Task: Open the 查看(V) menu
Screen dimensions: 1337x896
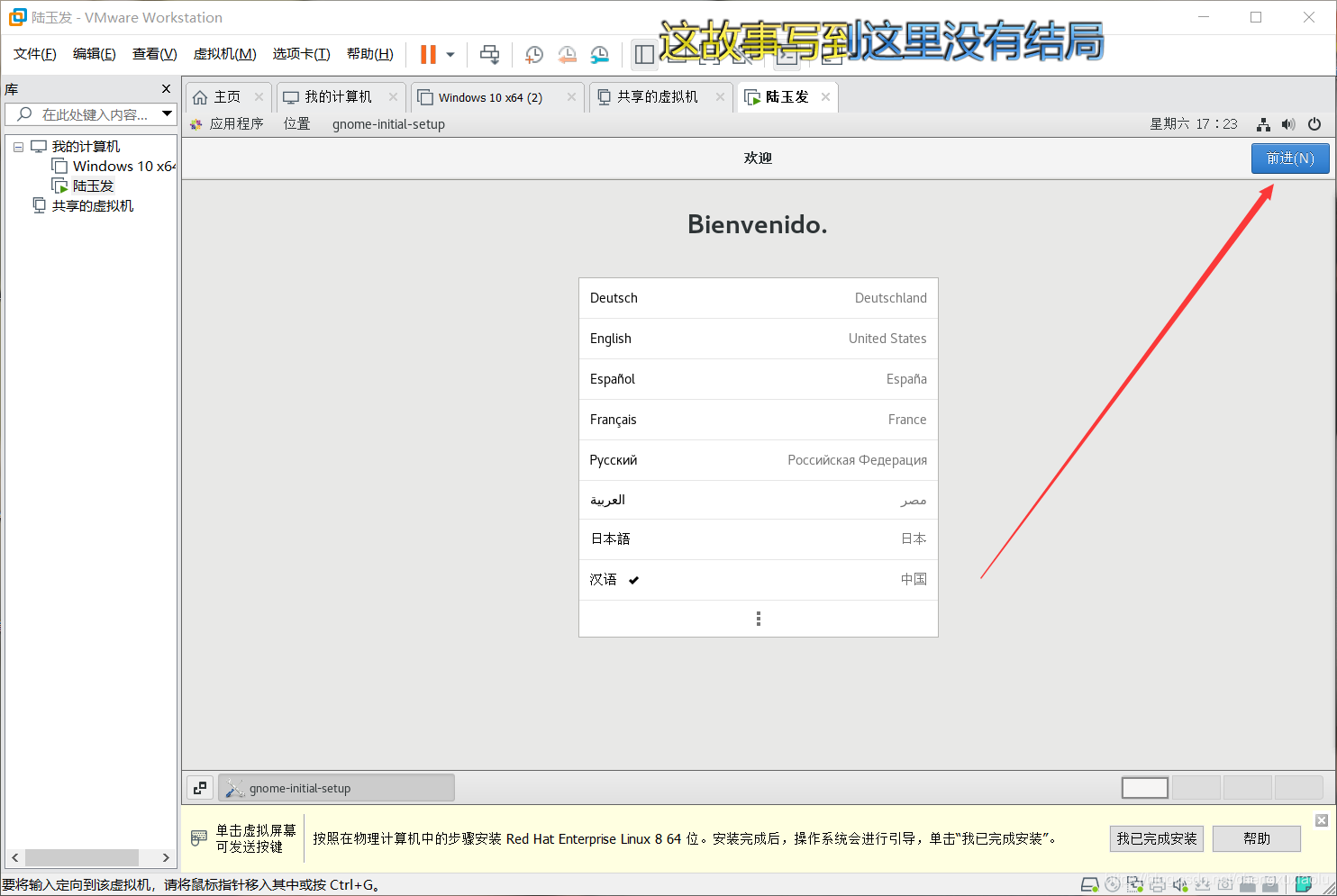Action: point(155,54)
